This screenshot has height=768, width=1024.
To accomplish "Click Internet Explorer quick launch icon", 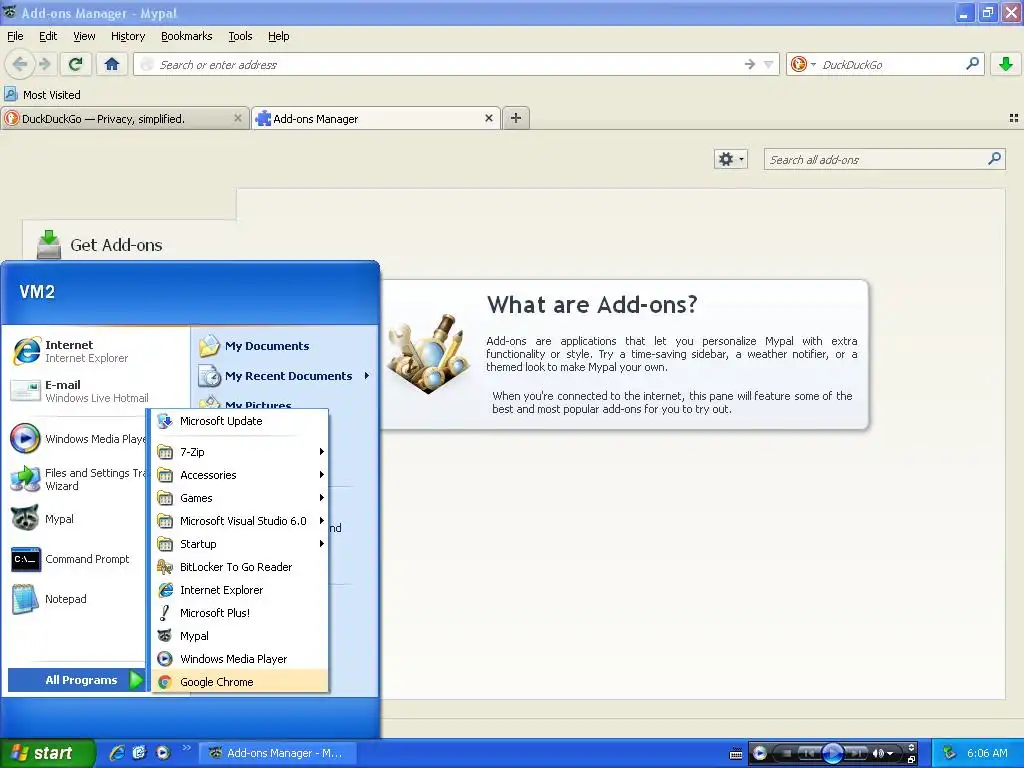I will (x=117, y=753).
